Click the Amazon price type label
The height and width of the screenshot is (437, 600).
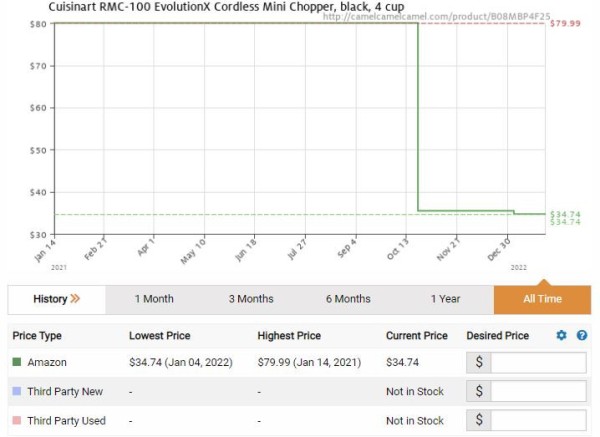(47, 362)
